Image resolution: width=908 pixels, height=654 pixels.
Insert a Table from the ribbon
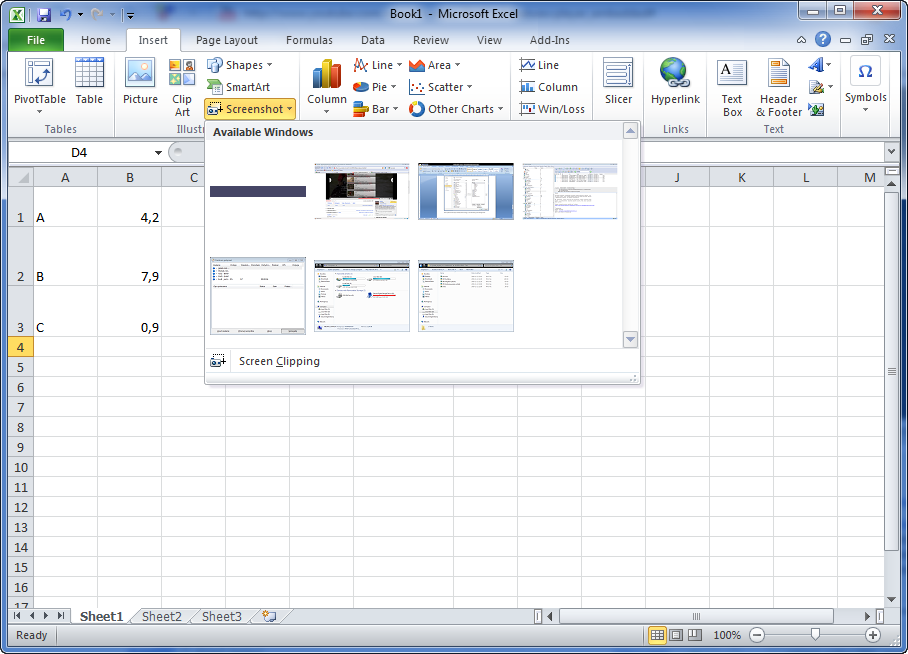tap(89, 82)
